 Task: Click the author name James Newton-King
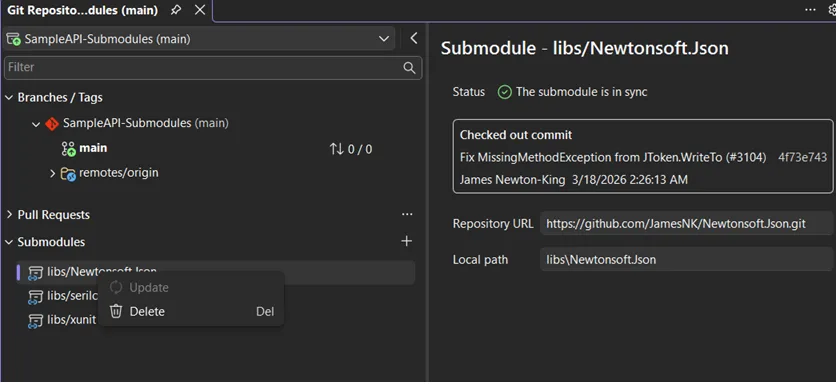coord(512,180)
